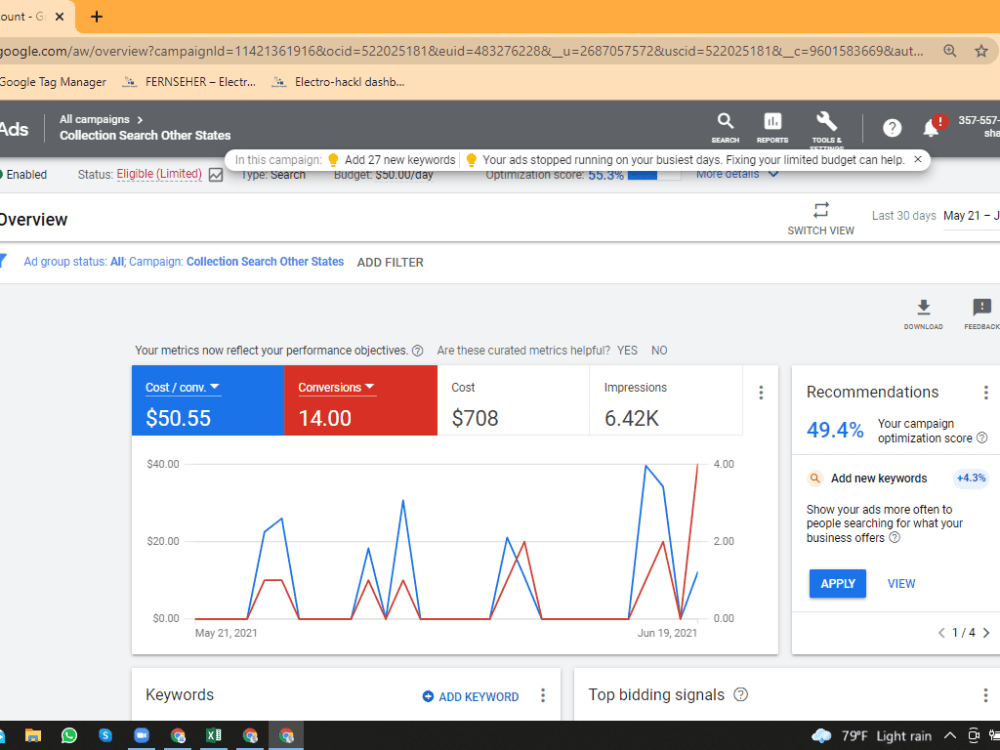Click the All campaigns breadcrumb
This screenshot has width=1000, height=750.
tap(94, 119)
